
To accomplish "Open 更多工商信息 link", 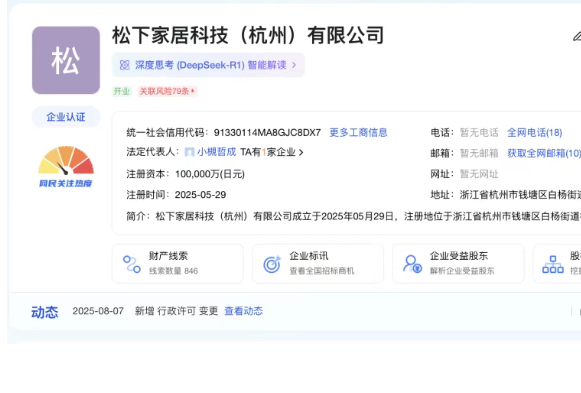I will pyautogui.click(x=358, y=132).
